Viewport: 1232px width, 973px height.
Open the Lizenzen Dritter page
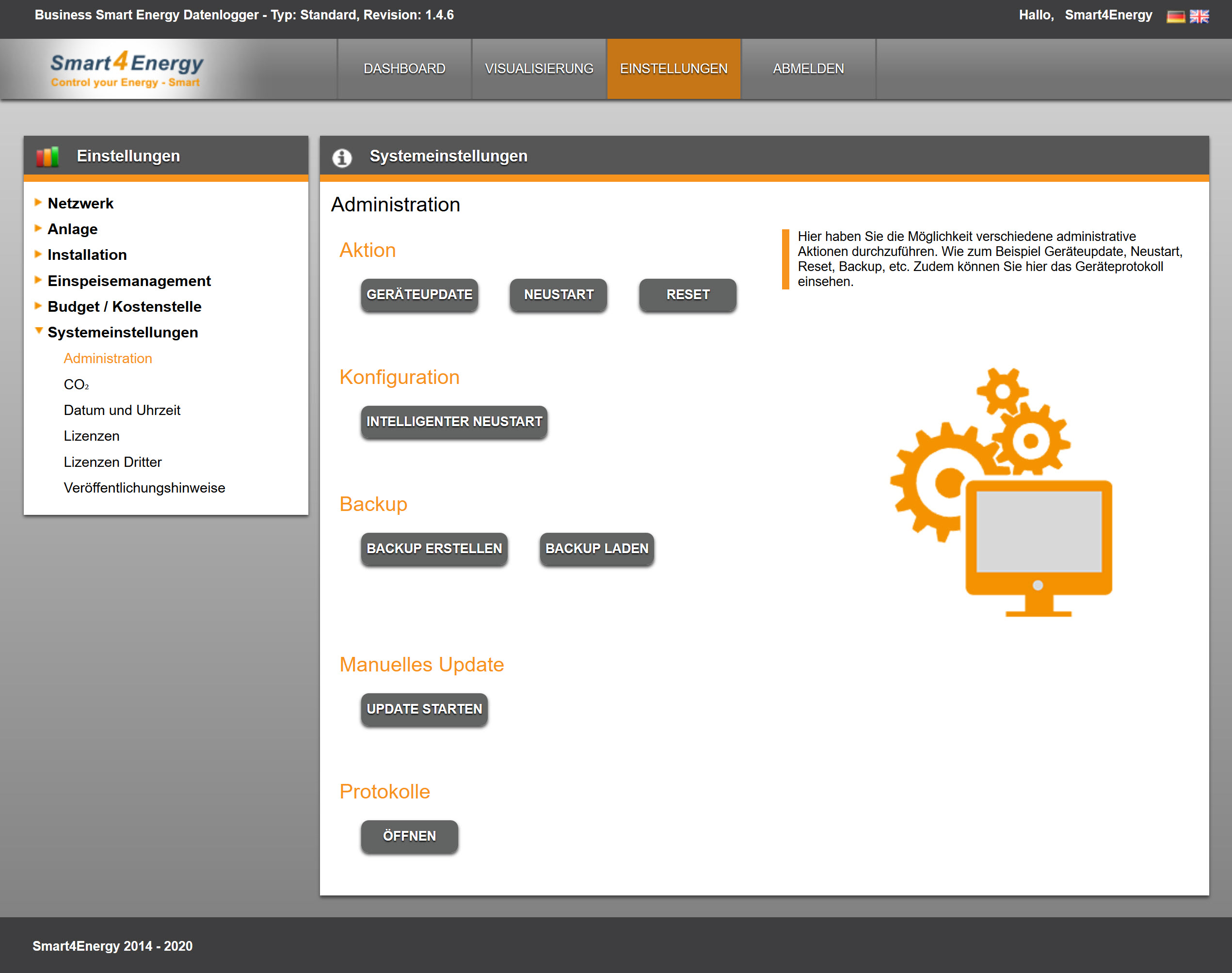[x=113, y=462]
